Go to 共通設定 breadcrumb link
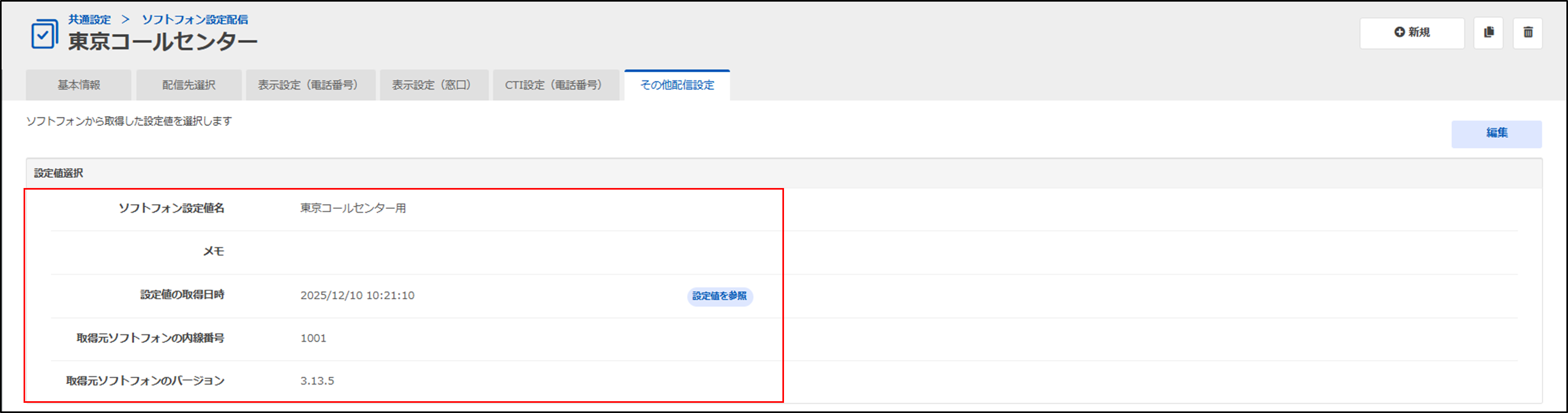The height and width of the screenshot is (413, 1568). (89, 19)
